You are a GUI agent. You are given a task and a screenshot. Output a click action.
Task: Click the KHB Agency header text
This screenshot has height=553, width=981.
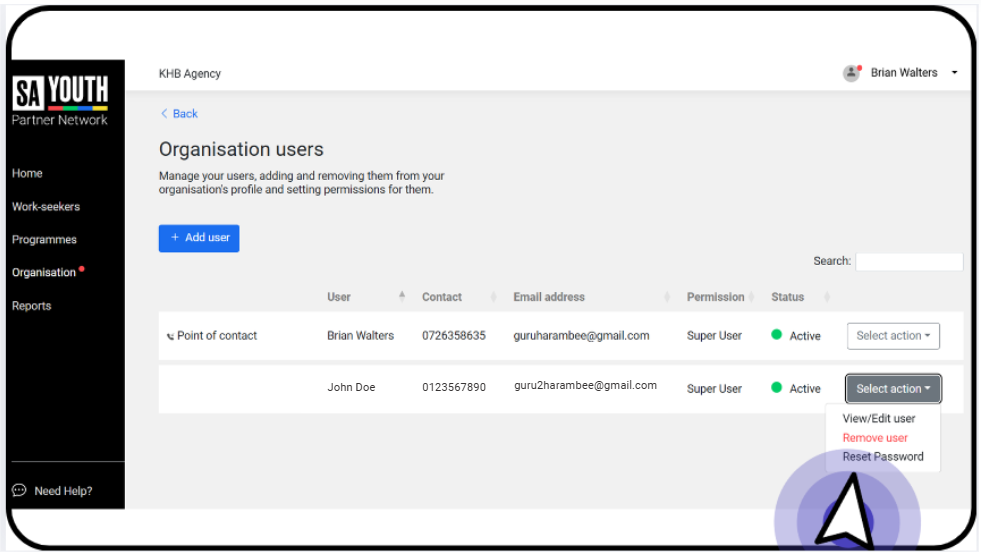pos(190,74)
